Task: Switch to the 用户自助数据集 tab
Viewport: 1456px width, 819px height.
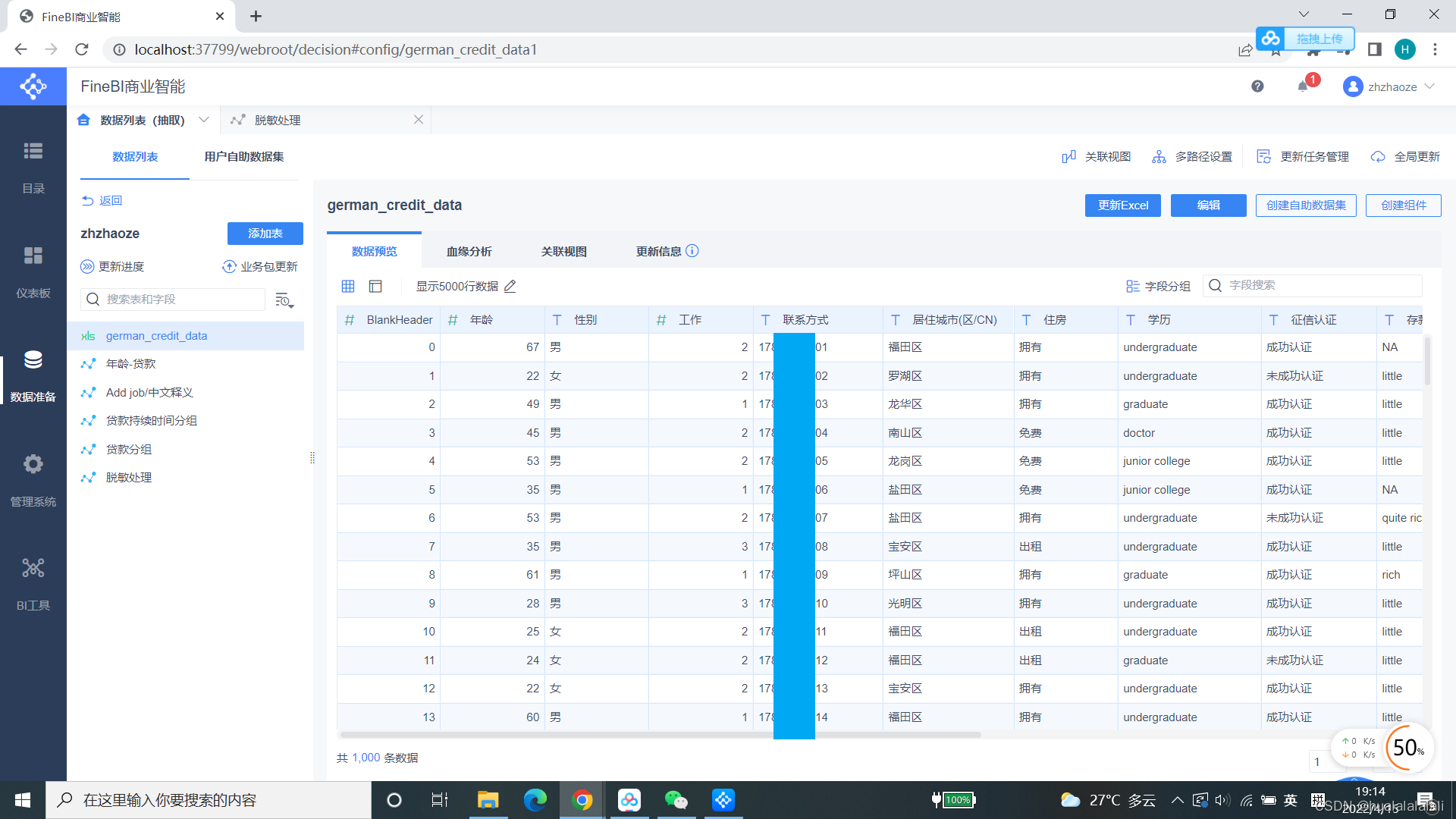Action: pyautogui.click(x=243, y=156)
